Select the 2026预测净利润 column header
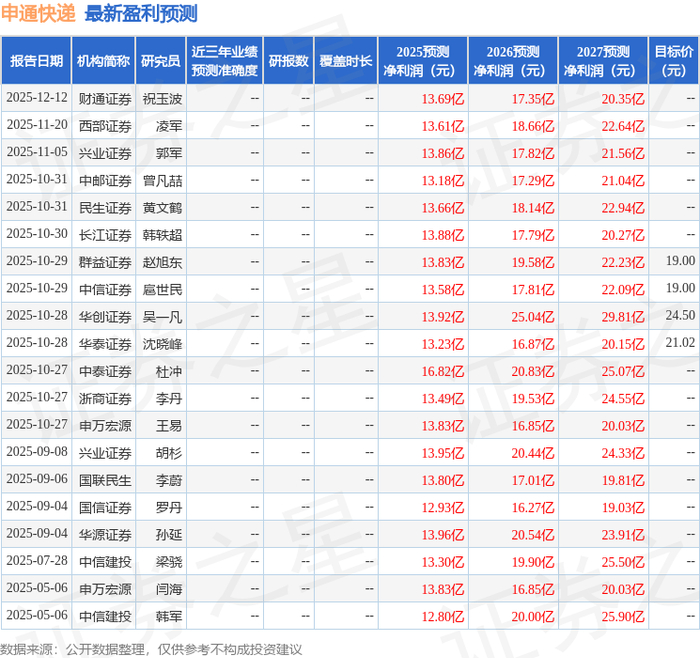This screenshot has height=658, width=700. click(513, 61)
